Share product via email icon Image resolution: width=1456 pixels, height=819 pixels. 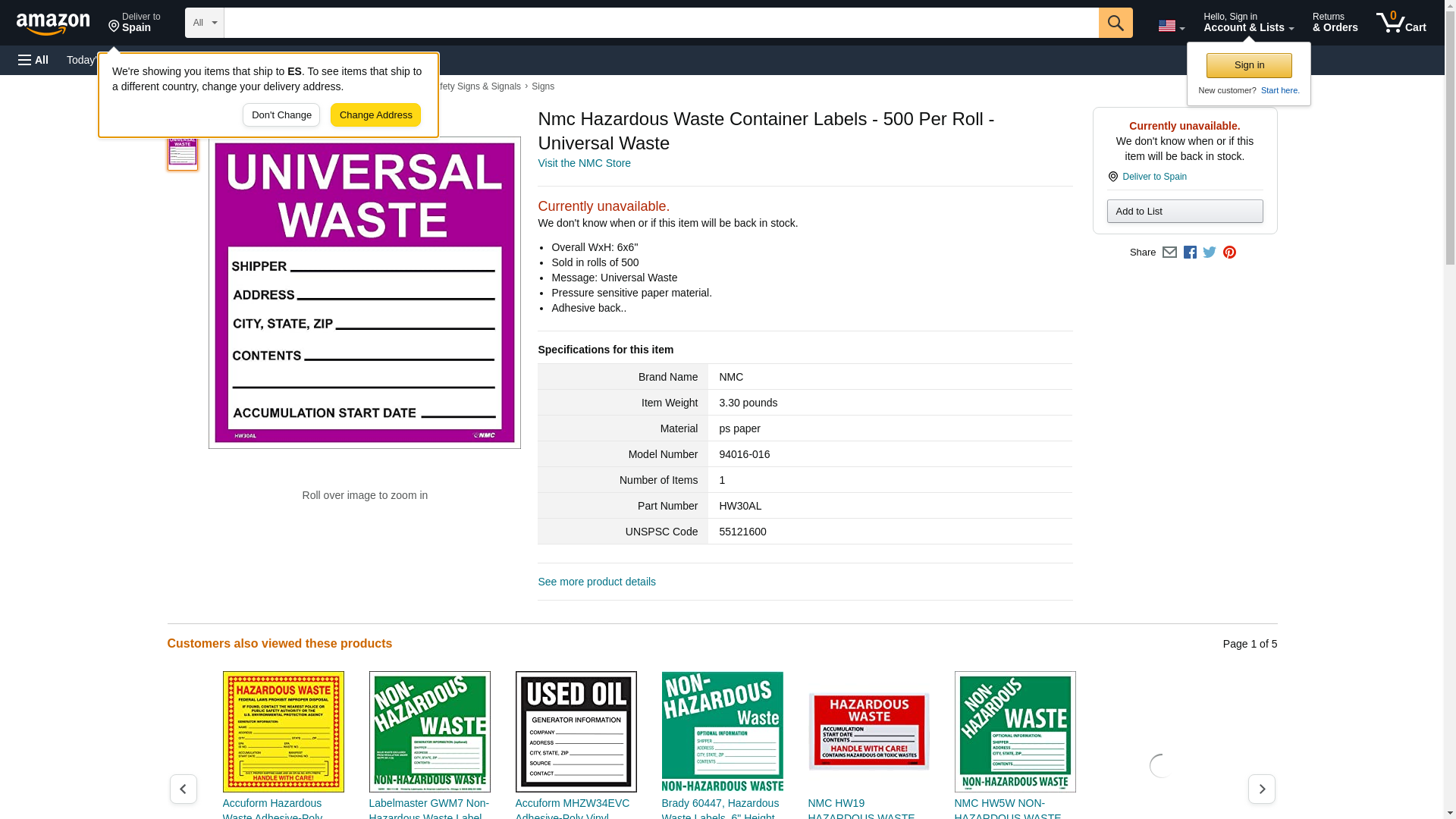click(x=1169, y=253)
